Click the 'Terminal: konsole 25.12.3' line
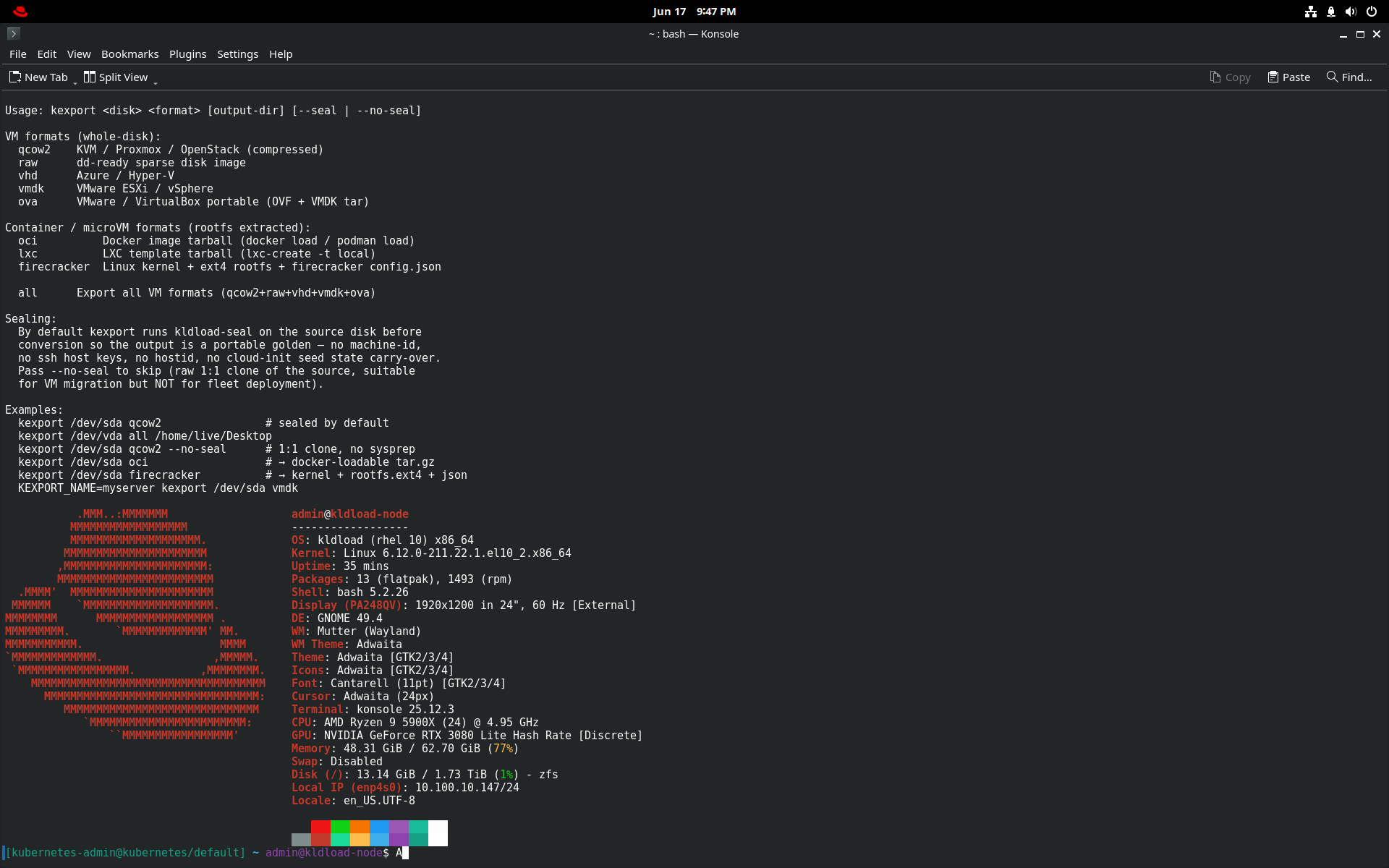 (x=373, y=710)
